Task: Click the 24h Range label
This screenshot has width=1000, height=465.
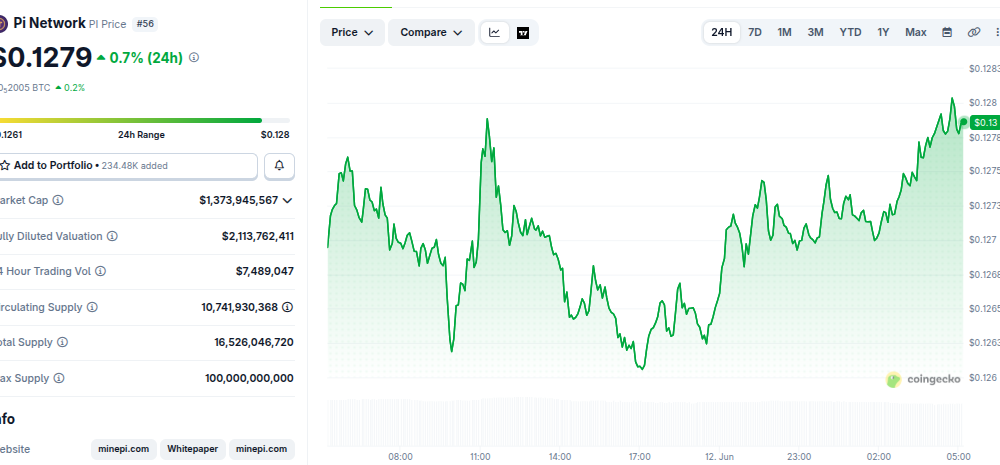Action: pos(142,135)
